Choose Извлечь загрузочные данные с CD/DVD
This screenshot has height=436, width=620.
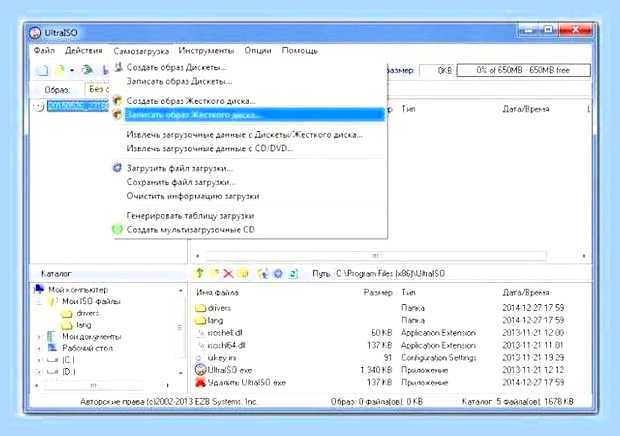210,149
